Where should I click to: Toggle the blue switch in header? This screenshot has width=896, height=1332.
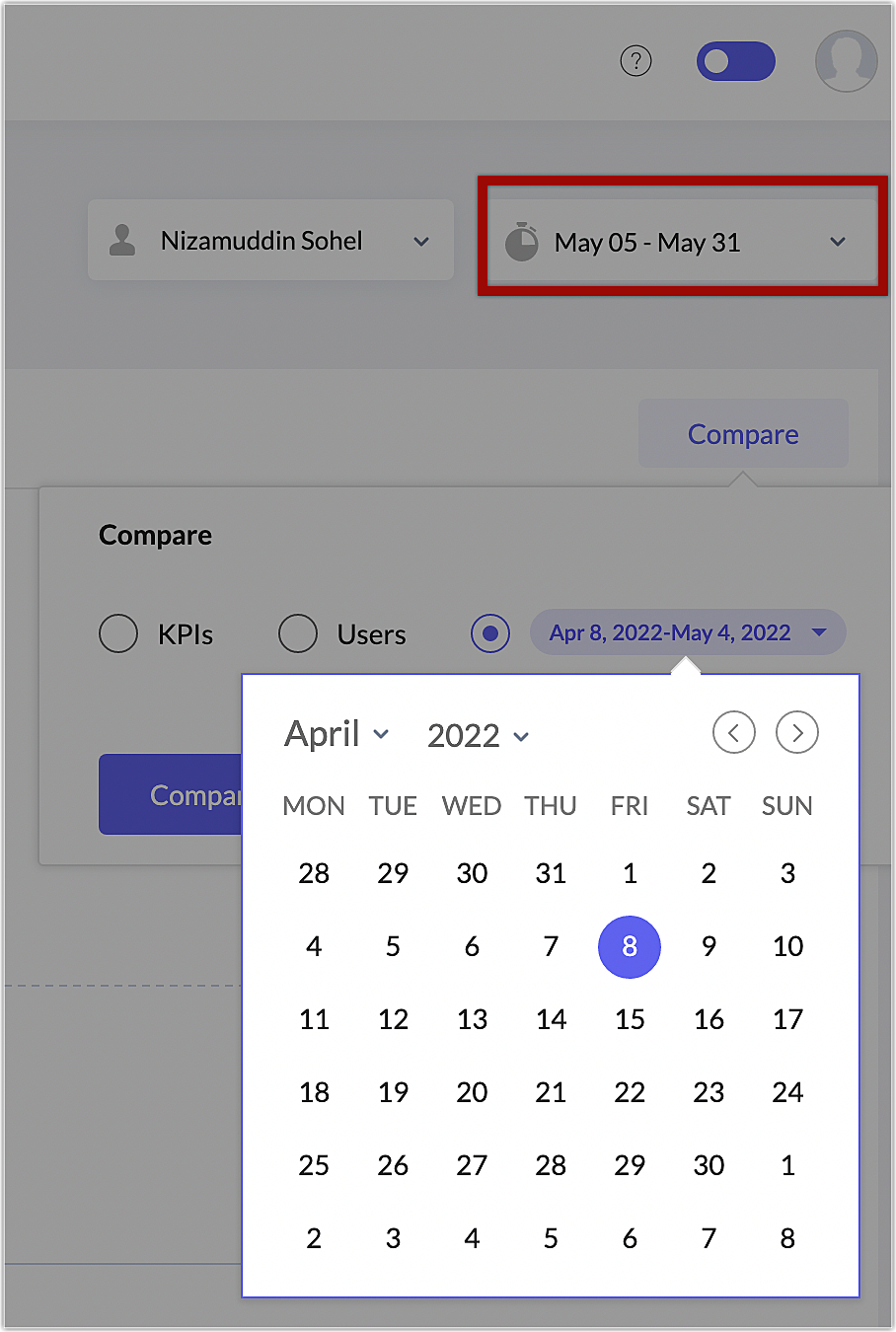coord(735,61)
